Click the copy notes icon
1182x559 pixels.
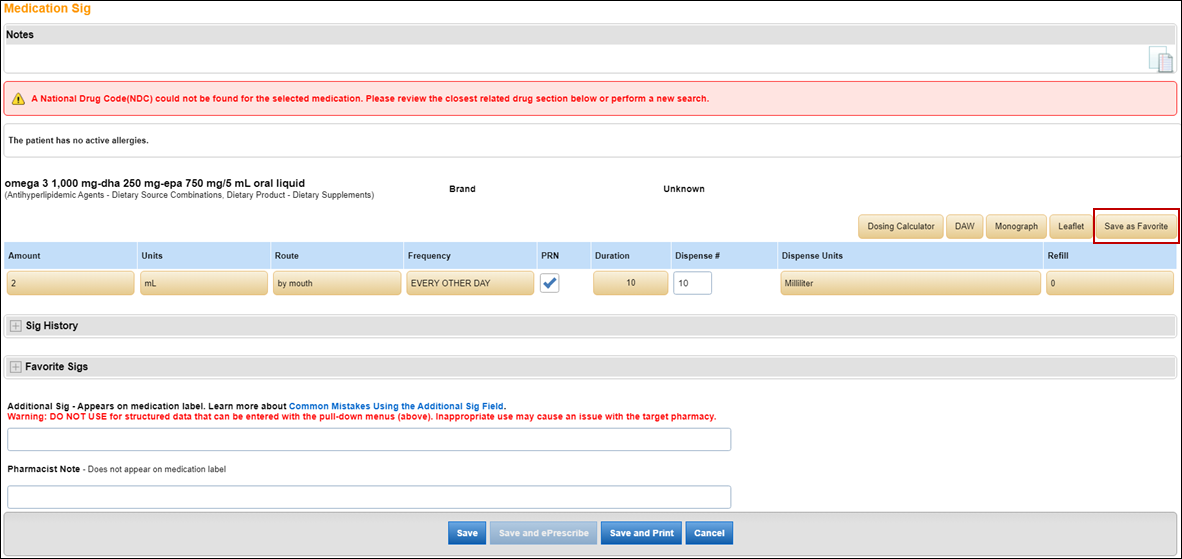[1160, 60]
